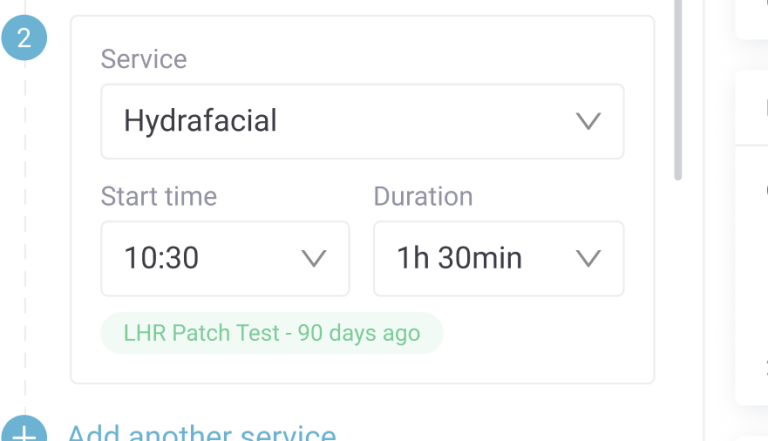Open the Service dropdown showing Hydrafacial

coord(362,122)
